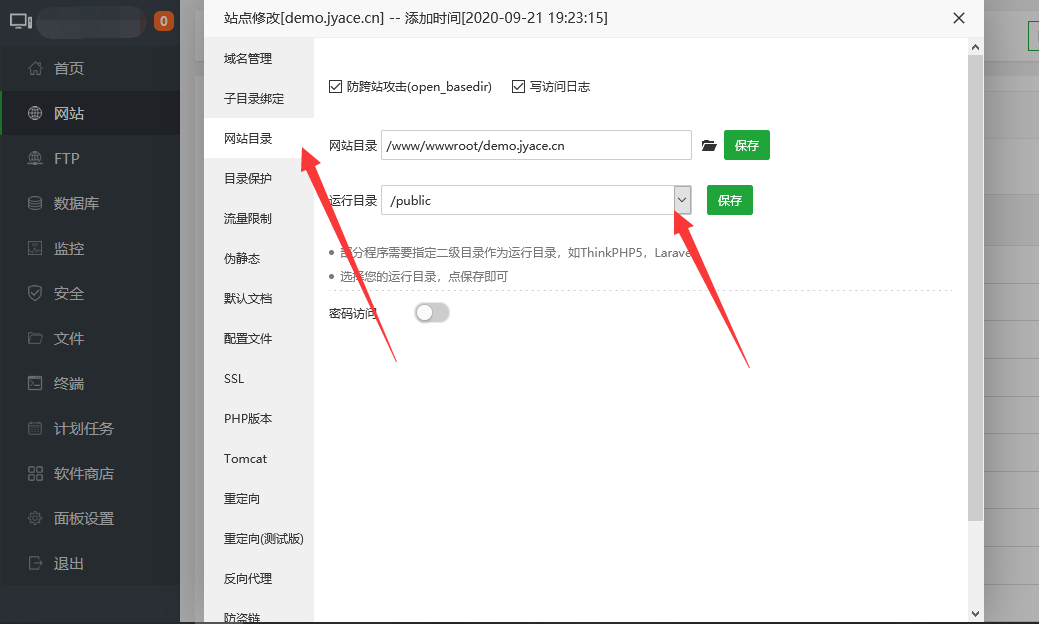The height and width of the screenshot is (624, 1039).
Task: Open 默认文档 tab
Action: click(x=259, y=298)
